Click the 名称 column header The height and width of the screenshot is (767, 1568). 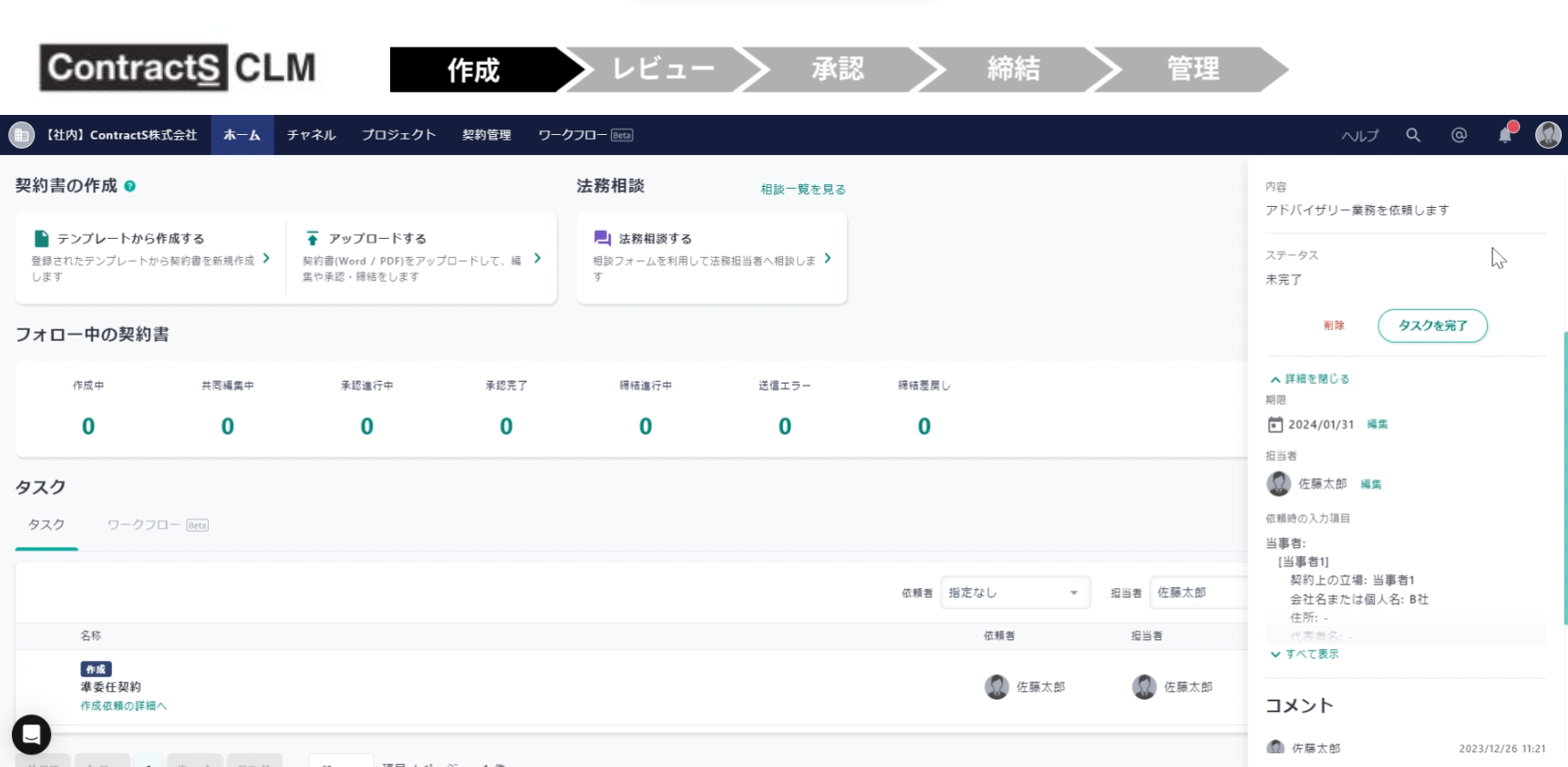tap(90, 636)
